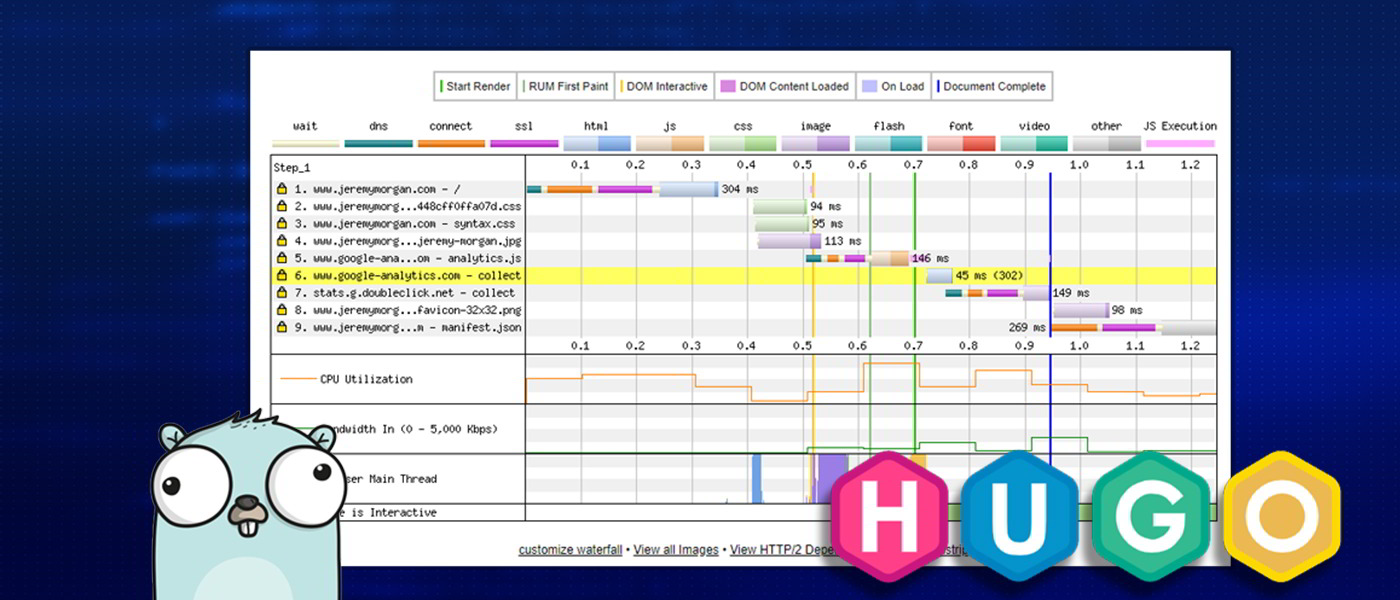This screenshot has width=1400, height=600.
Task: Click the css color swatch
Action: tap(743, 144)
